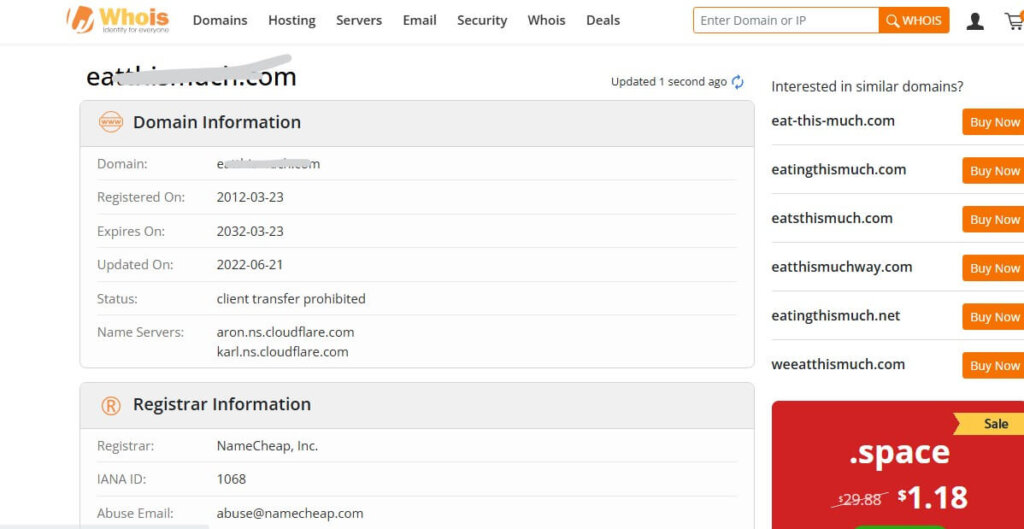Buy Now for eatingthismuch.net

pos(994,317)
